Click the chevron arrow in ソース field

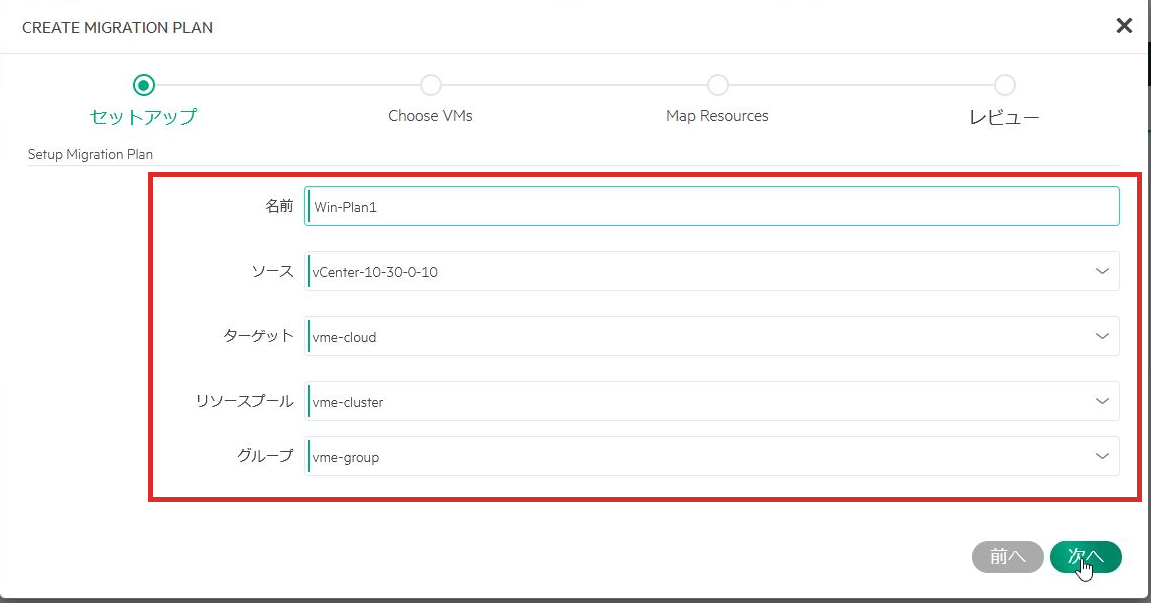tap(1102, 271)
